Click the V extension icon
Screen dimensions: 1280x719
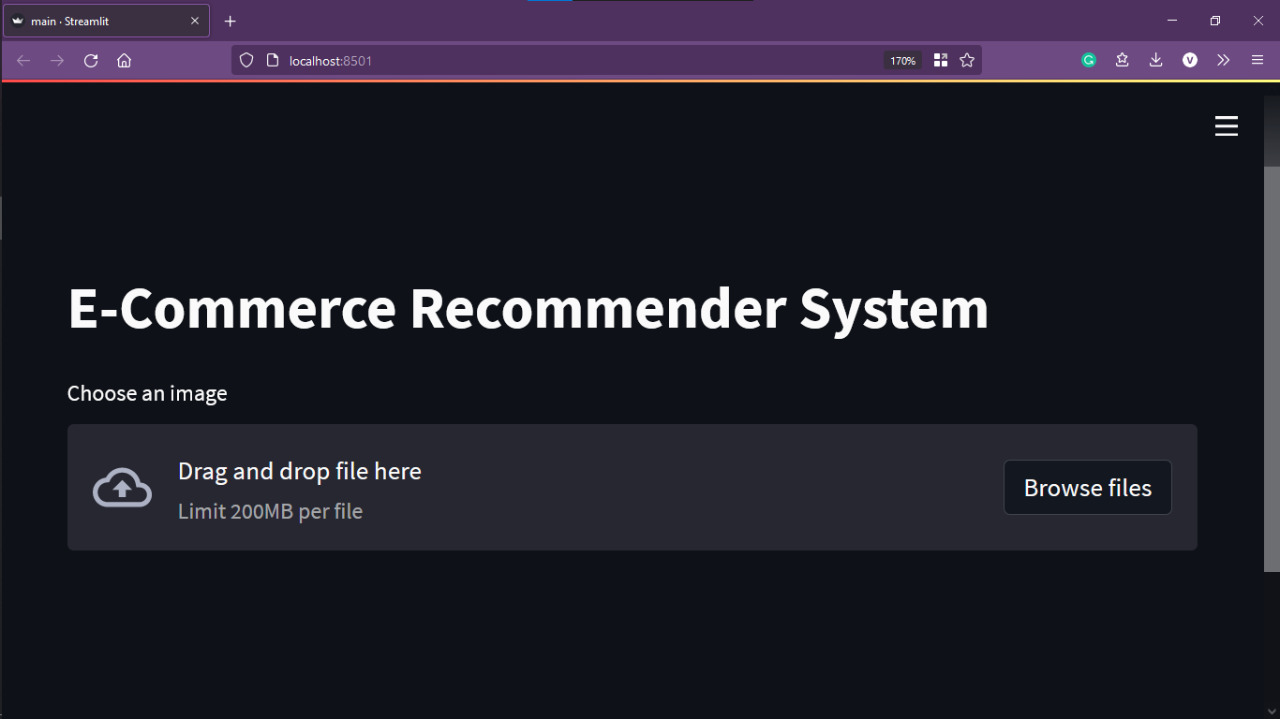pyautogui.click(x=1190, y=60)
